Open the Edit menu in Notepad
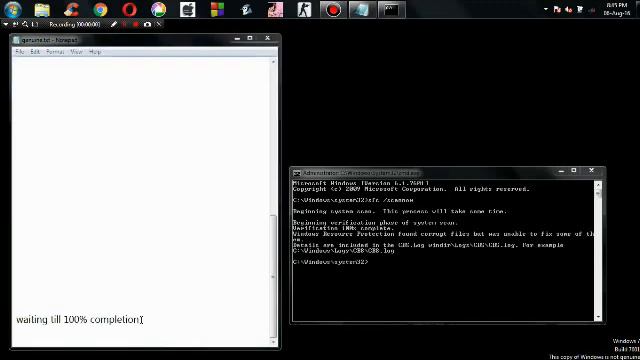 tap(35, 52)
